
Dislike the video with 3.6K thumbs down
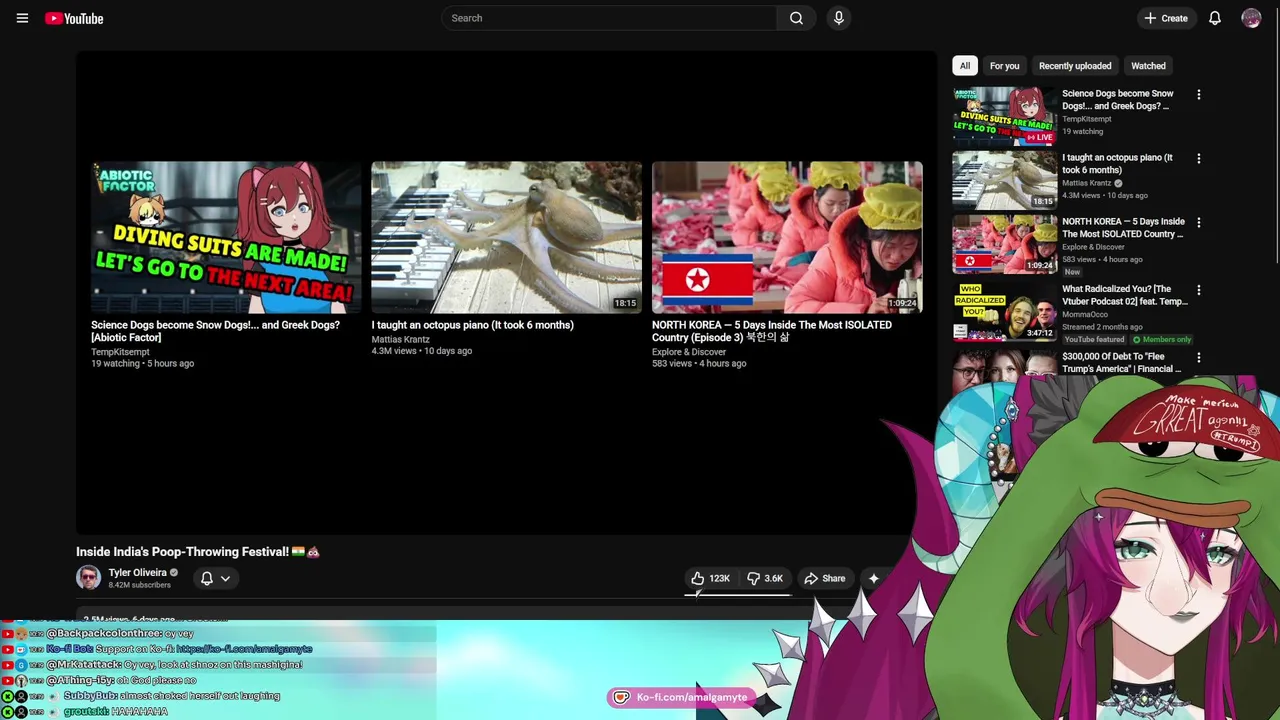[766, 578]
